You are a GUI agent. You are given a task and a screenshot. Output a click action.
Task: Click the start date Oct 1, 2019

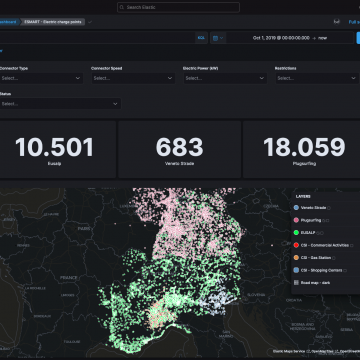pos(281,38)
